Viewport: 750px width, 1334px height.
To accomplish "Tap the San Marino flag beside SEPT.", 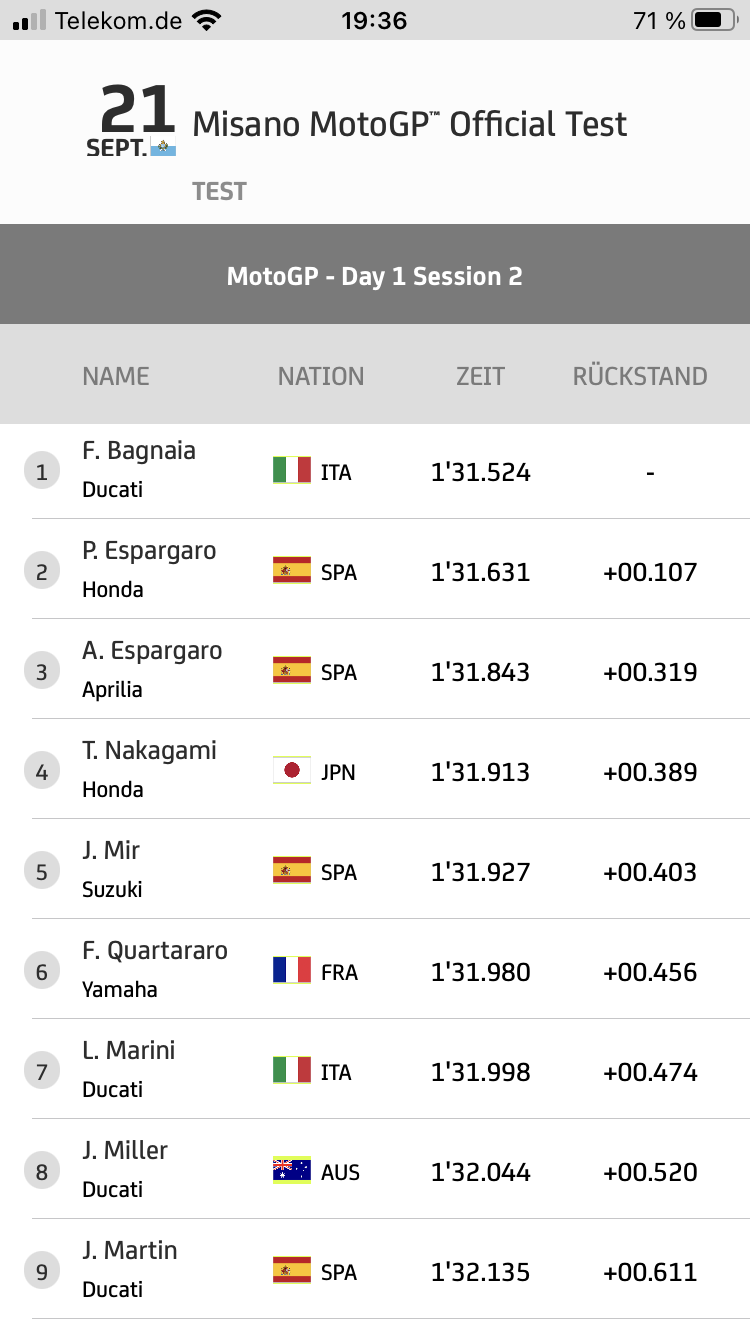I will pyautogui.click(x=163, y=149).
